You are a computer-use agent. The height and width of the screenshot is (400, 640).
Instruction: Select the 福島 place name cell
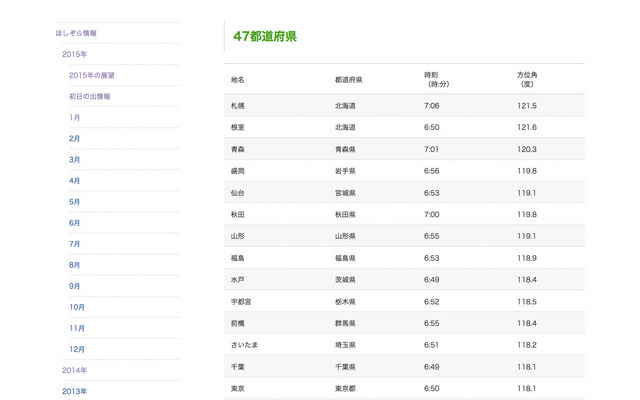tap(238, 258)
